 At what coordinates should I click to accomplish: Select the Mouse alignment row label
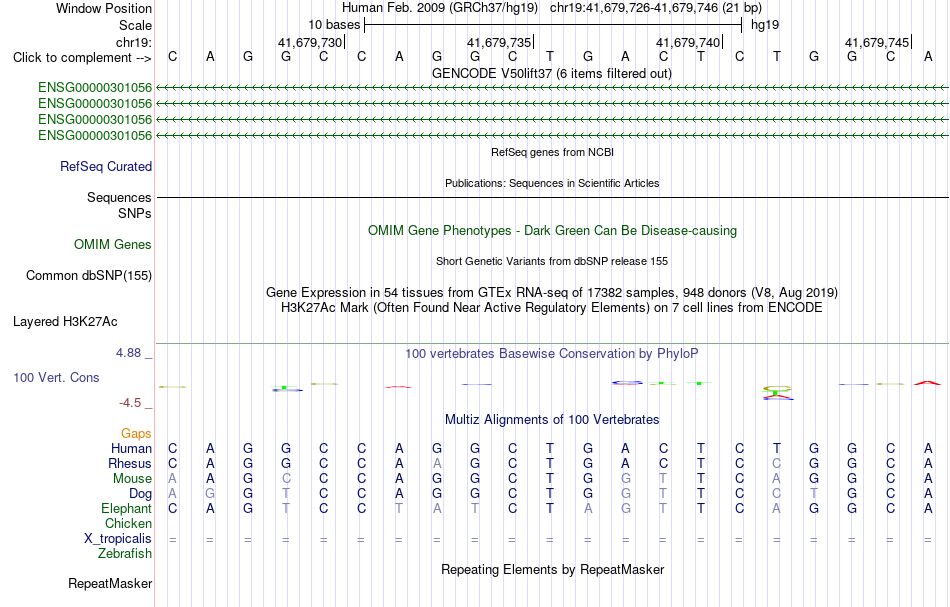point(132,479)
